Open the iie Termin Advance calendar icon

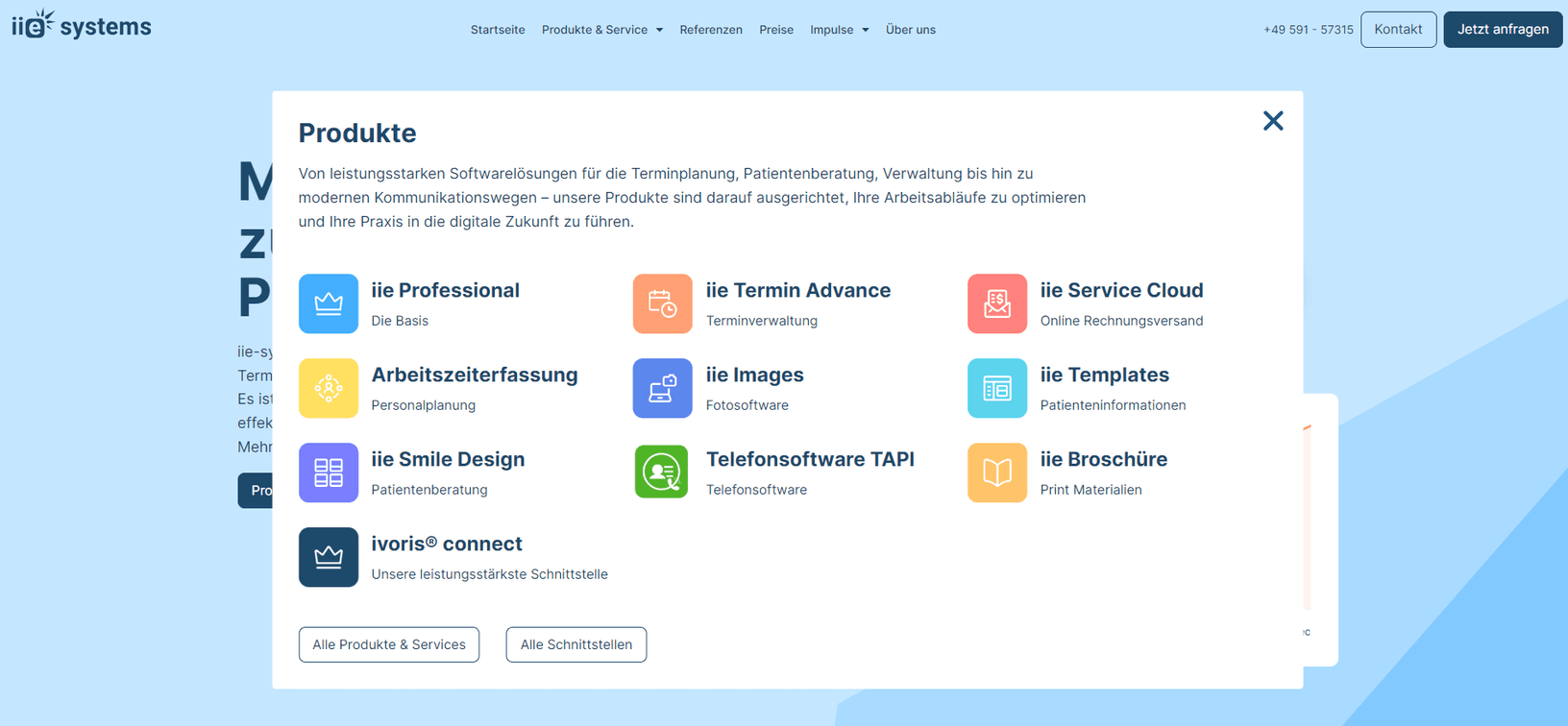(662, 303)
